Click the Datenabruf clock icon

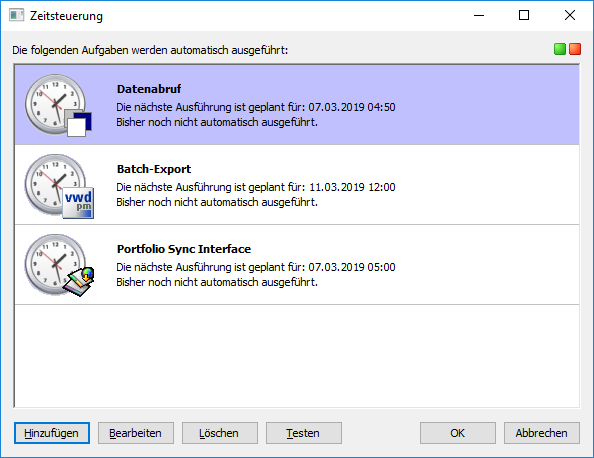(x=58, y=105)
